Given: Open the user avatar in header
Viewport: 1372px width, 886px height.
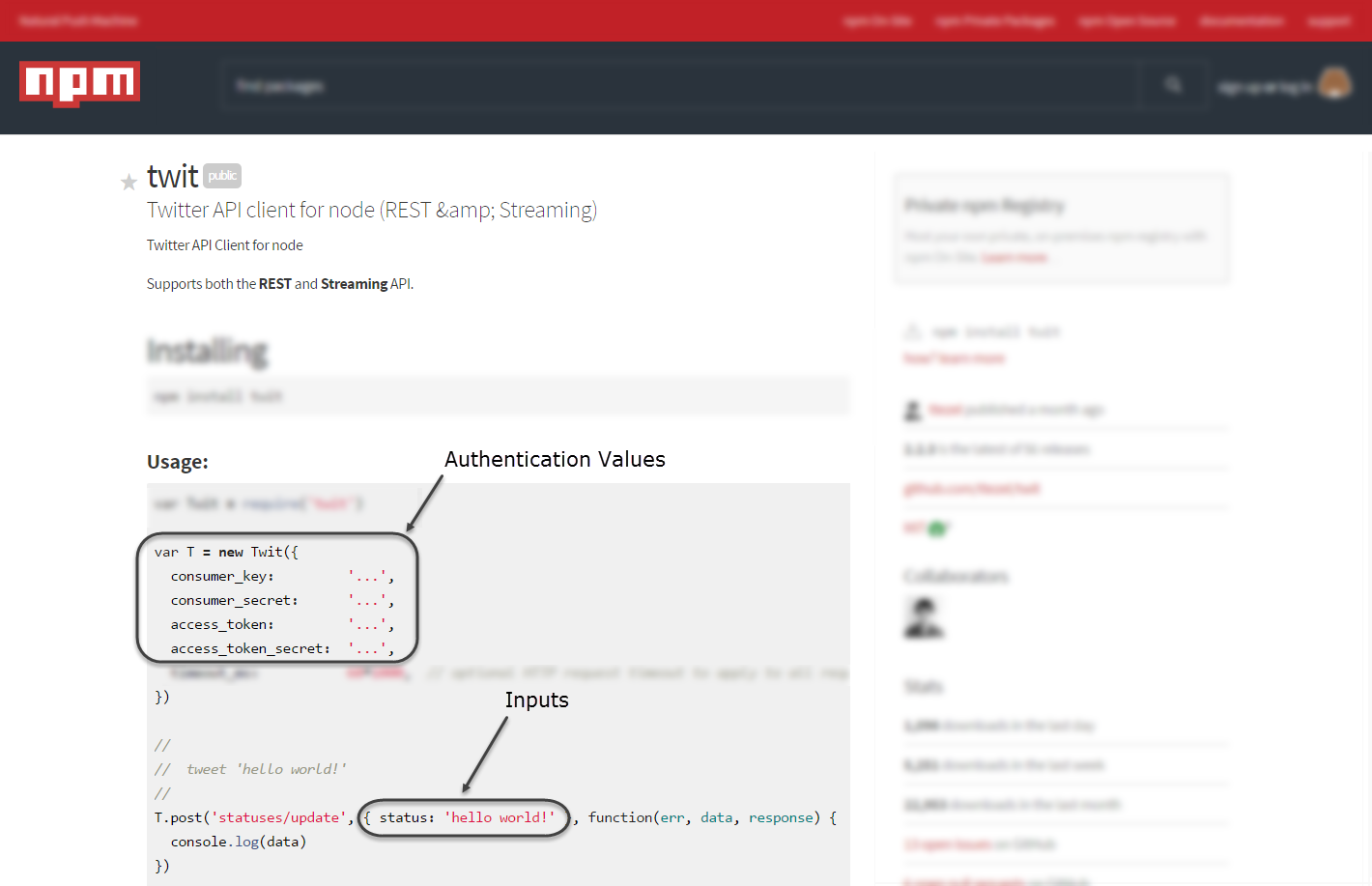Looking at the screenshot, I should click(1334, 84).
